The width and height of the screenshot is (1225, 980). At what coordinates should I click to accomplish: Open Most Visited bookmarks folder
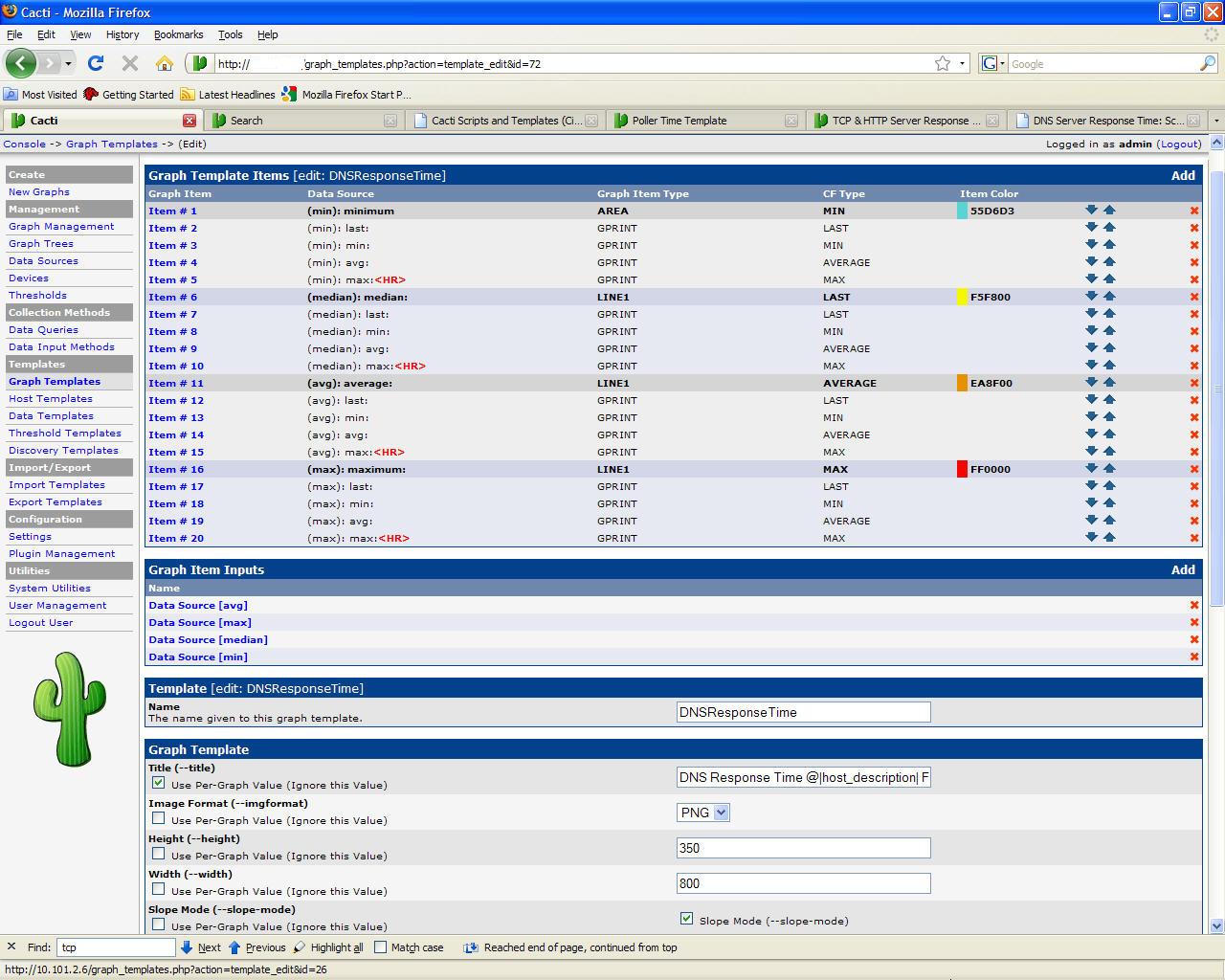(40, 95)
